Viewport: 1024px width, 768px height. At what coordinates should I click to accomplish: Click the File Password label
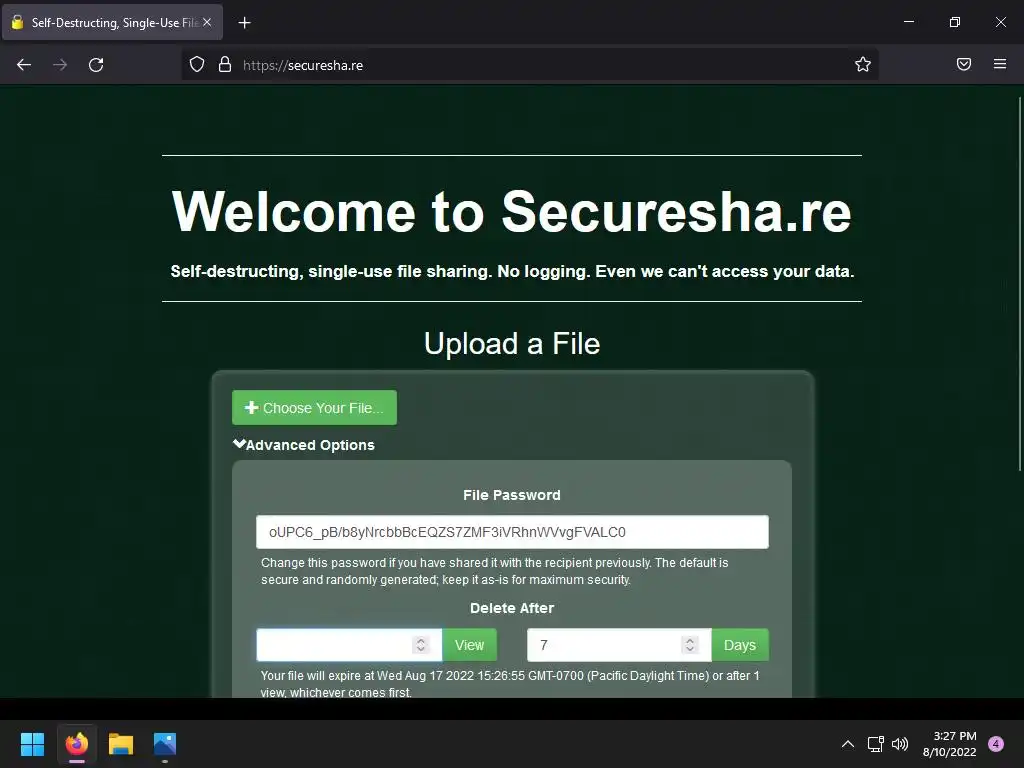pyautogui.click(x=512, y=495)
